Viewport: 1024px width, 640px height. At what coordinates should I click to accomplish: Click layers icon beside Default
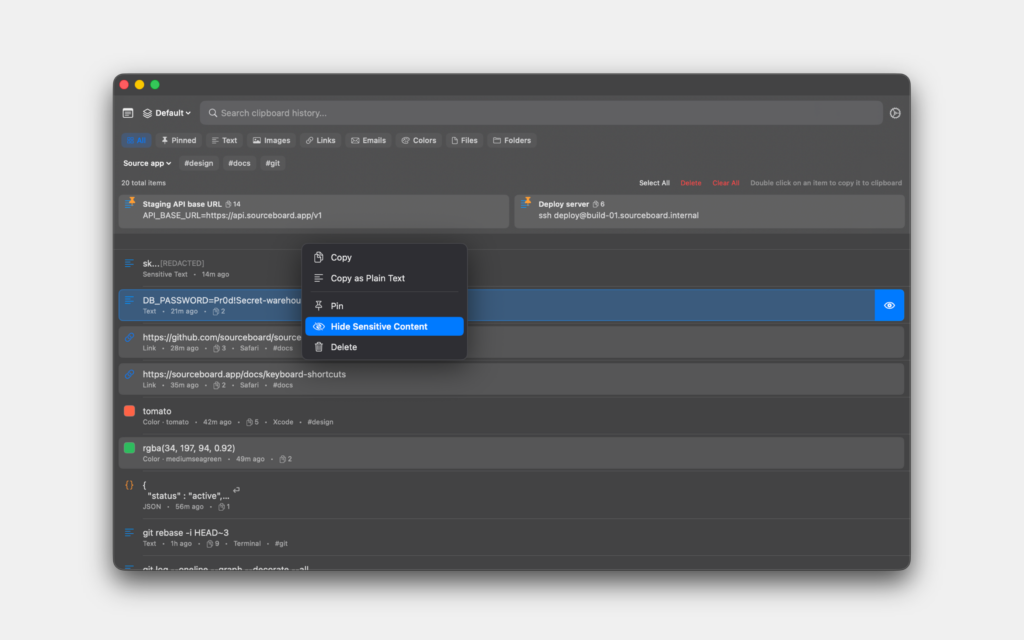[x=148, y=113]
